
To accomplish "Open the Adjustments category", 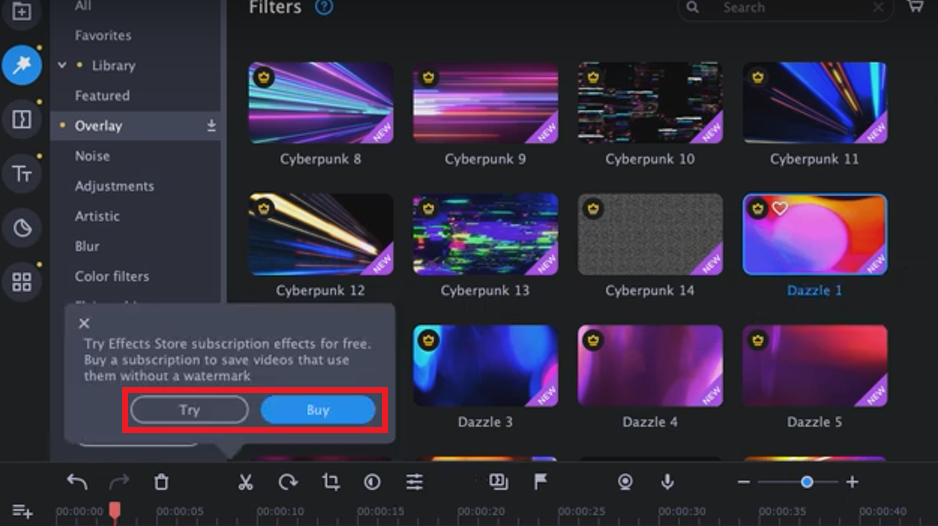I will (x=114, y=186).
